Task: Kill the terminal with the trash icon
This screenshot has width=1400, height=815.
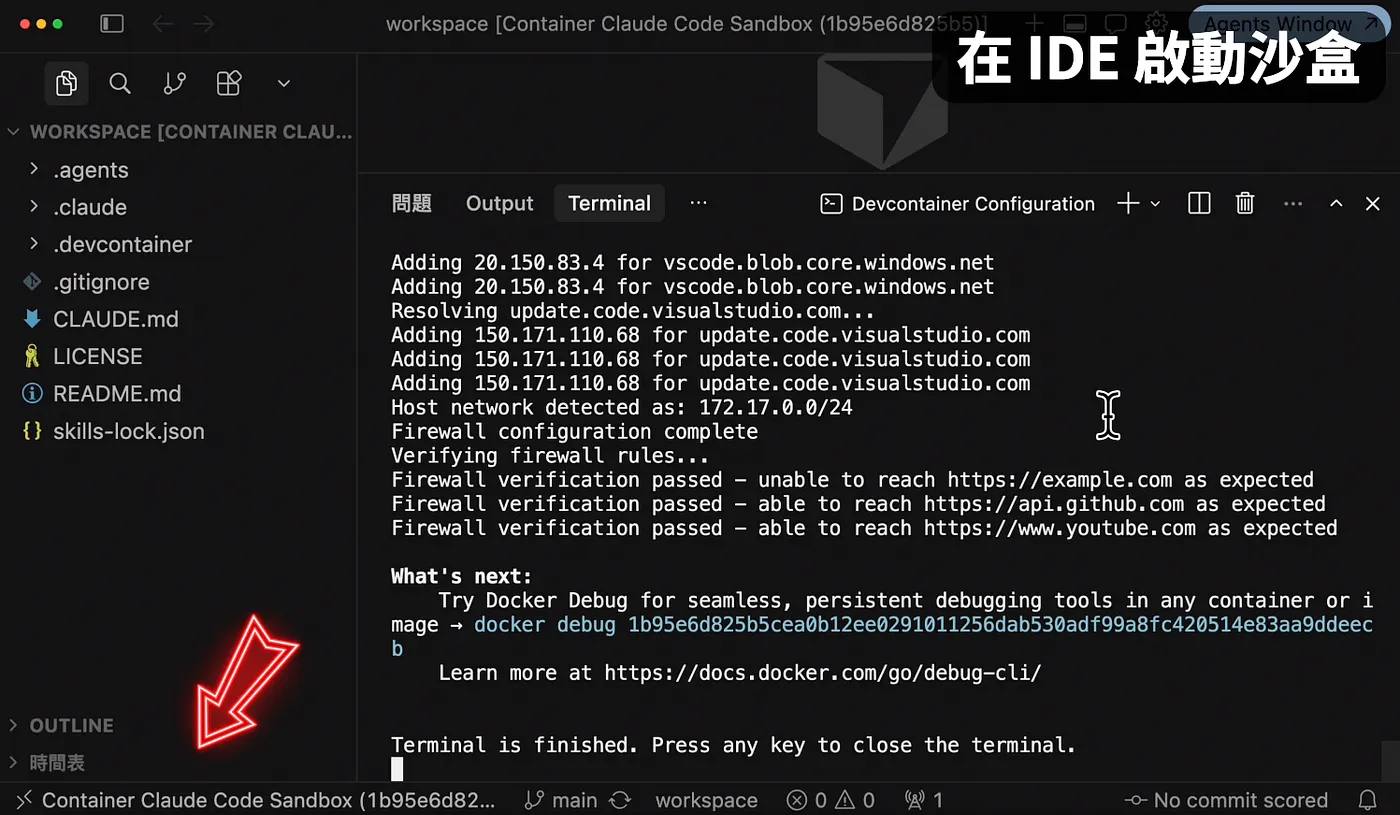Action: coord(1245,204)
